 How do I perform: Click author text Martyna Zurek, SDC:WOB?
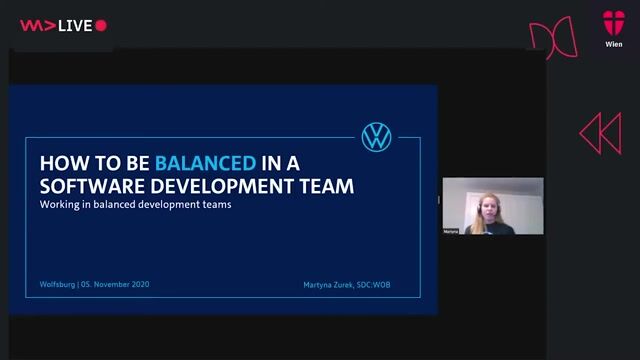(x=347, y=285)
